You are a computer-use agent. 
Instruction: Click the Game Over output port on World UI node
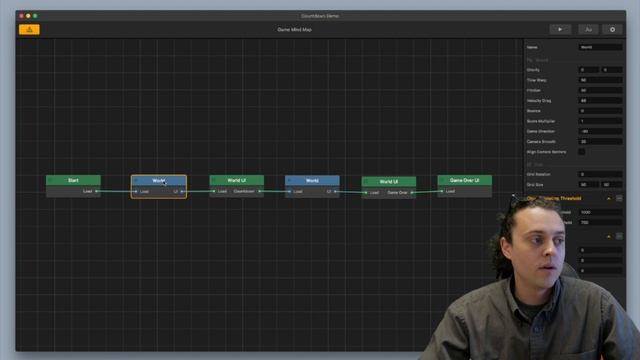click(x=412, y=192)
